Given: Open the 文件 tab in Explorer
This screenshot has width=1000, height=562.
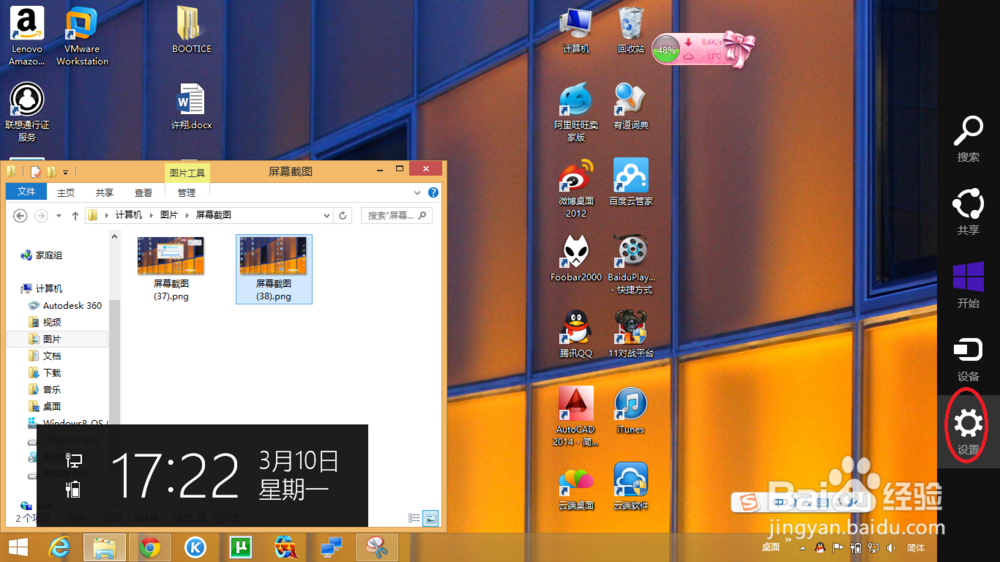Looking at the screenshot, I should [26, 192].
